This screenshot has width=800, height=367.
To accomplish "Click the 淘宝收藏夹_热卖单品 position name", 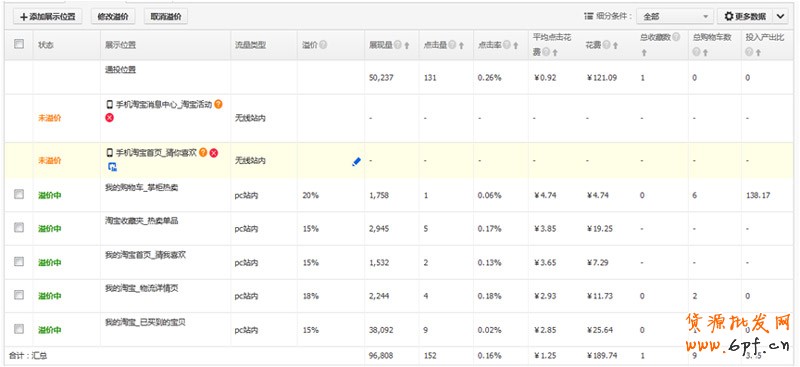I will click(141, 221).
